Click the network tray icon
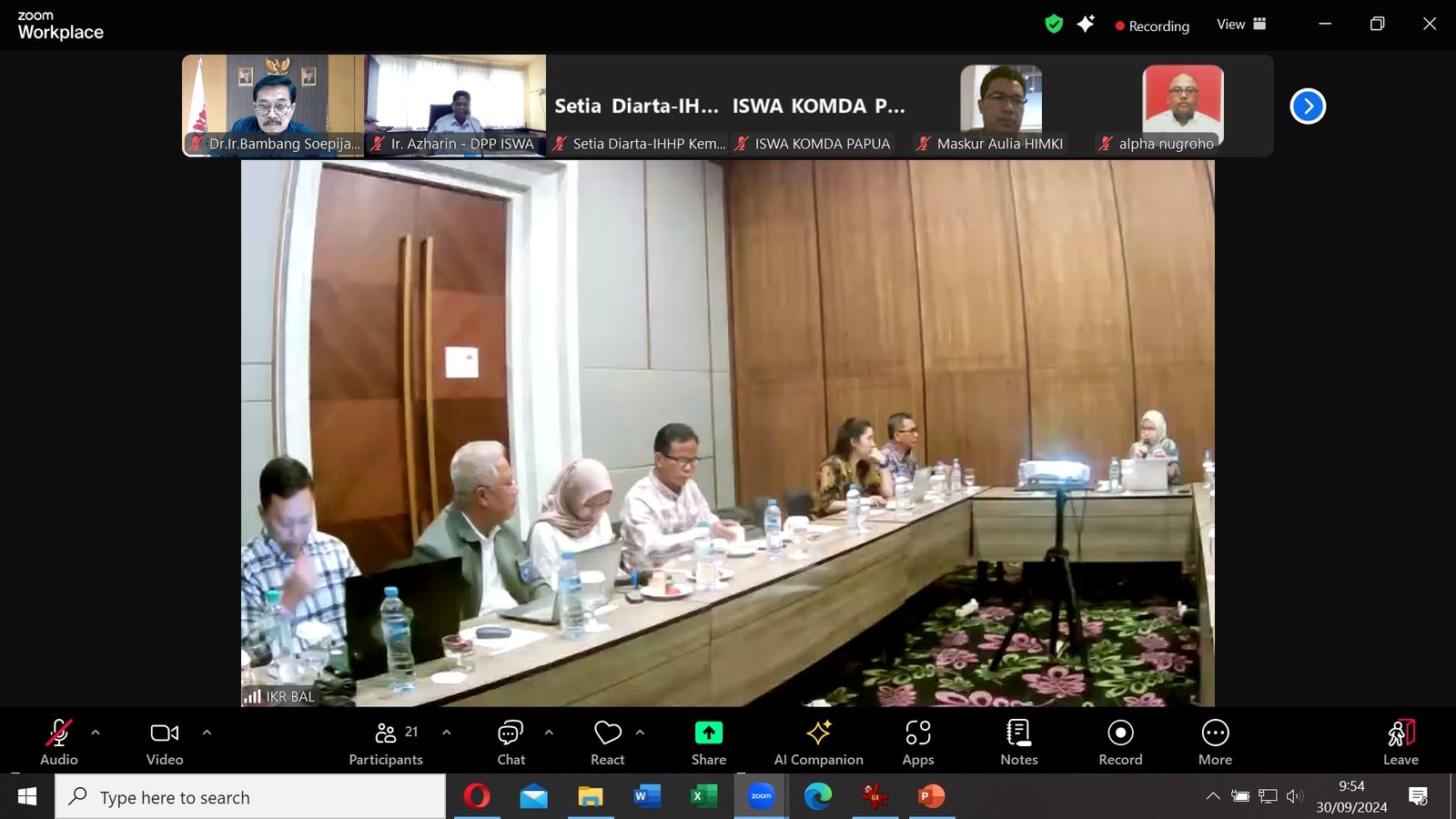This screenshot has height=819, width=1456. point(1268,796)
